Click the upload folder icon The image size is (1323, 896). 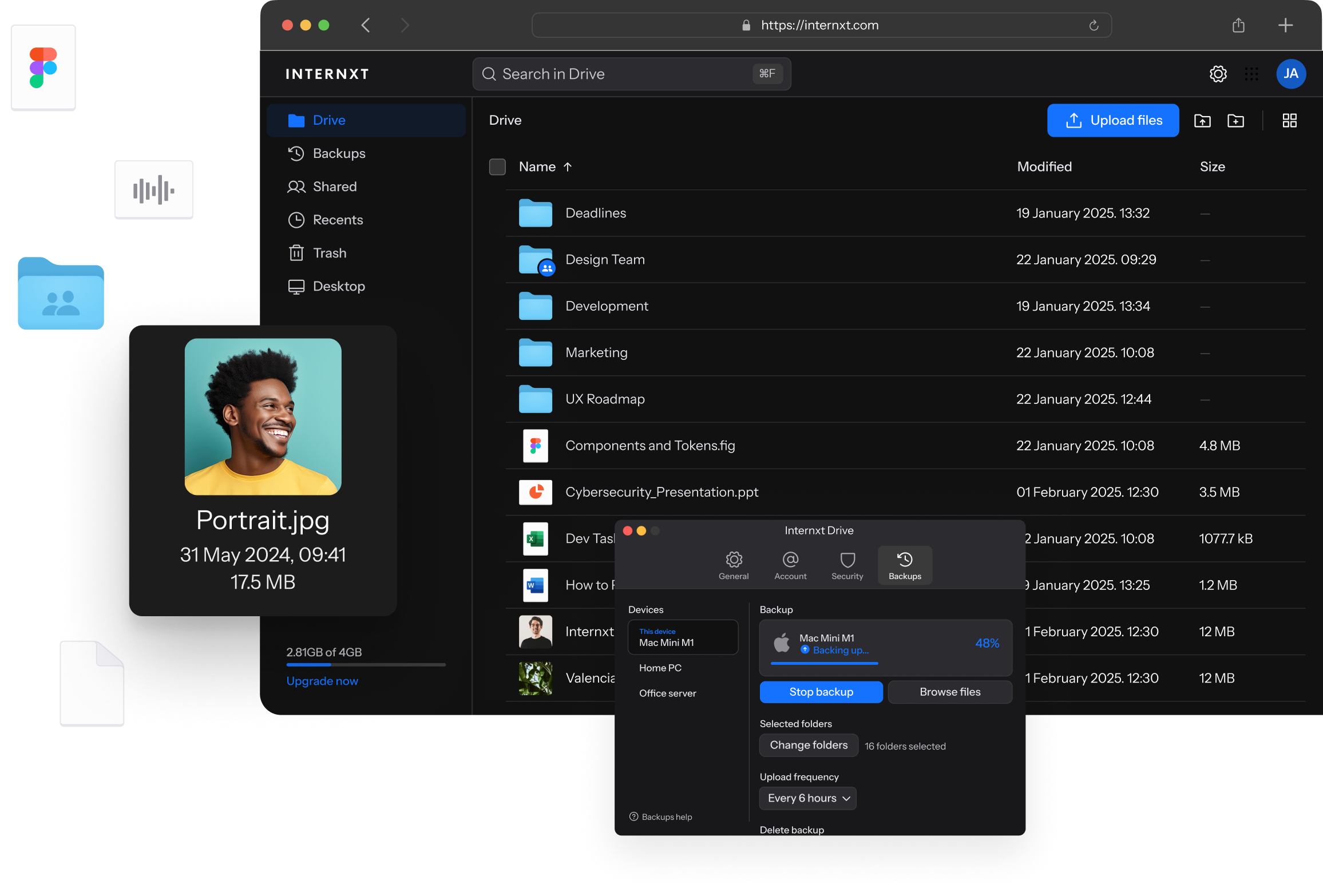tap(1202, 121)
